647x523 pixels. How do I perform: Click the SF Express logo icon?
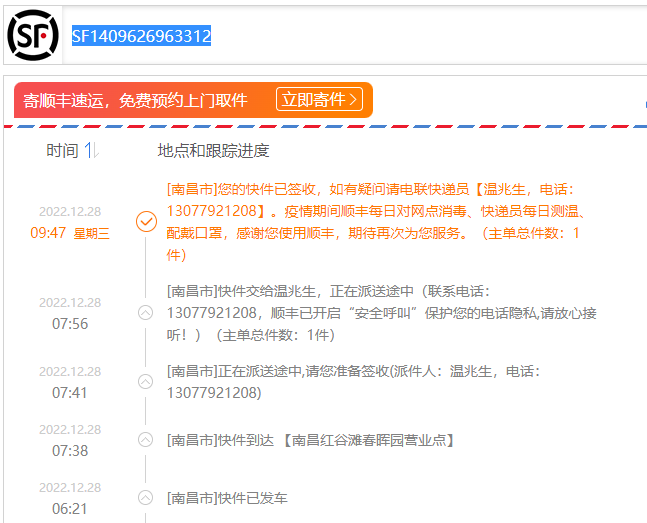click(33, 35)
